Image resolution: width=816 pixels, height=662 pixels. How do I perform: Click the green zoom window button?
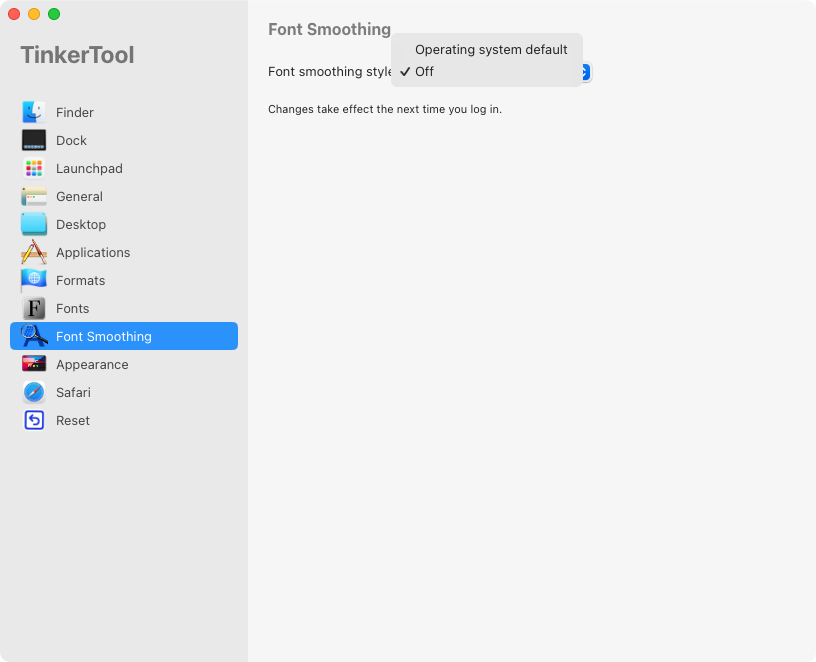pos(54,14)
